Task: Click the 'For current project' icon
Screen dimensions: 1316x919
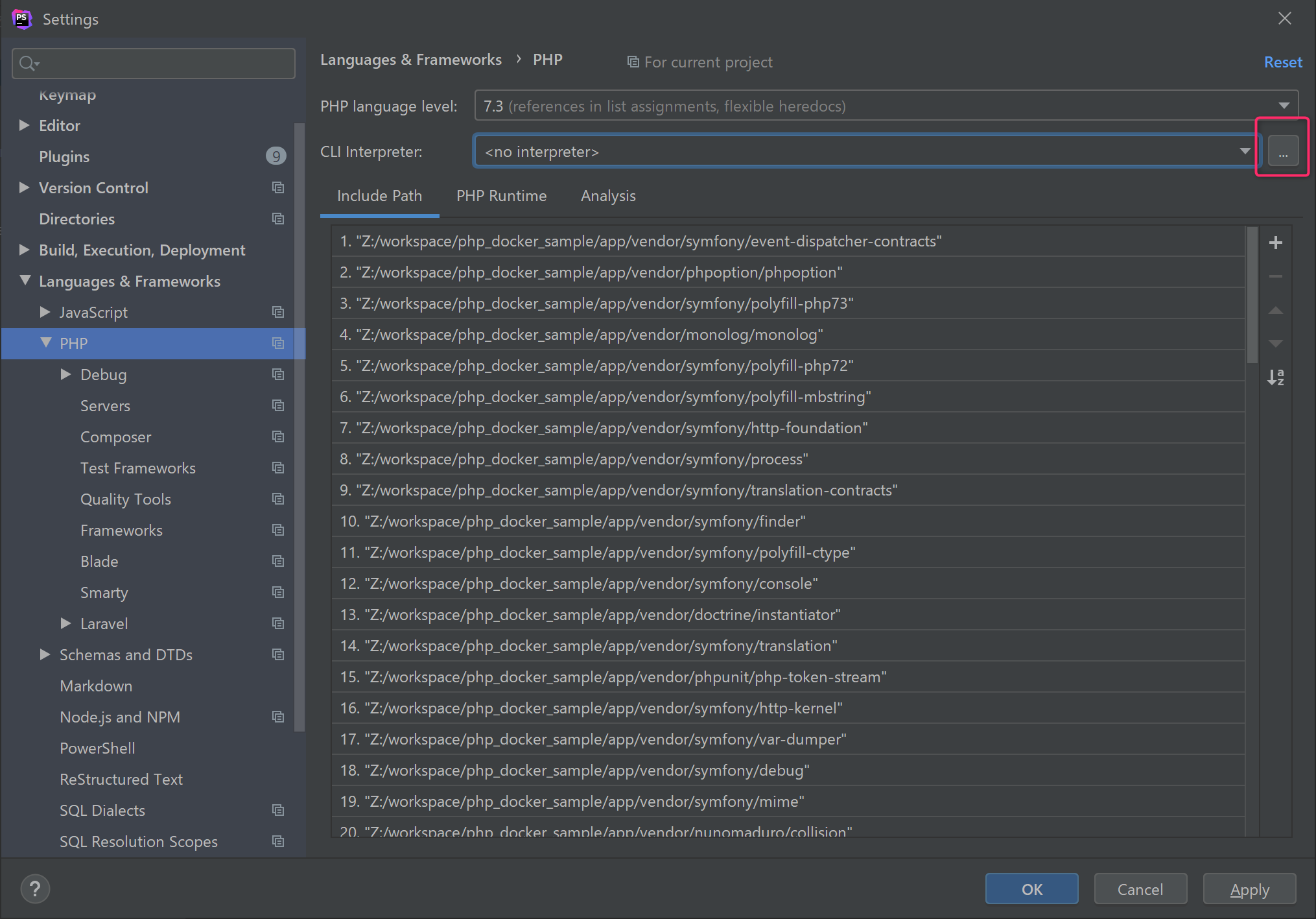Action: click(x=632, y=62)
